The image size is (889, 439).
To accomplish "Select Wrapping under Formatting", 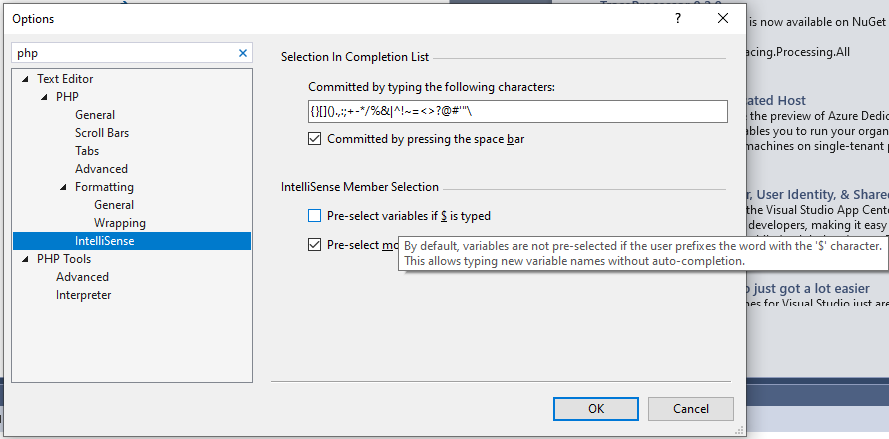I will tap(120, 223).
